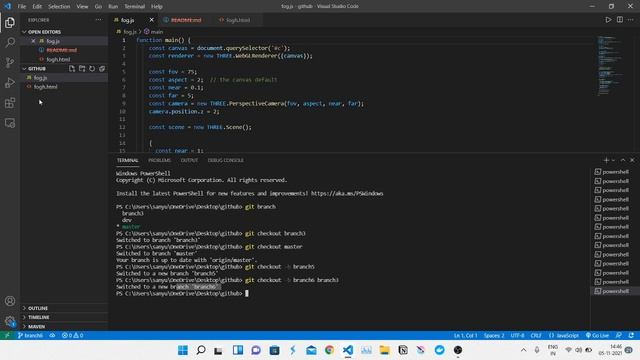Click New File icon in GITHUB folder header
The height and width of the screenshot is (360, 640).
(x=72, y=69)
